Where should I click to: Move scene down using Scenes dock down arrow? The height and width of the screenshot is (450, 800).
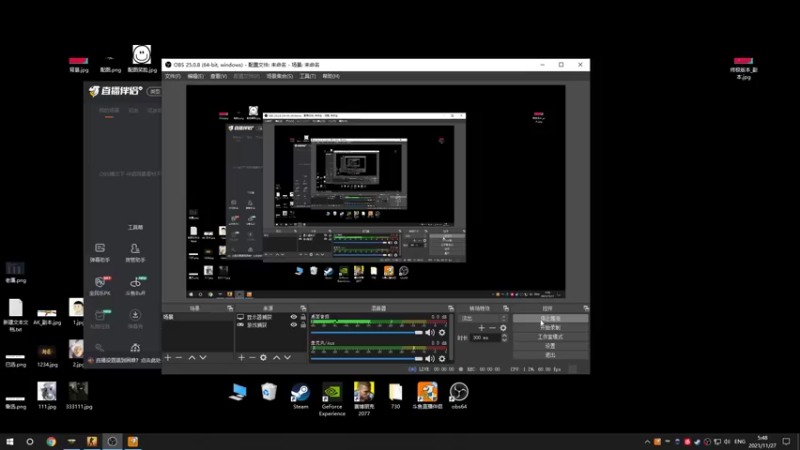click(203, 358)
